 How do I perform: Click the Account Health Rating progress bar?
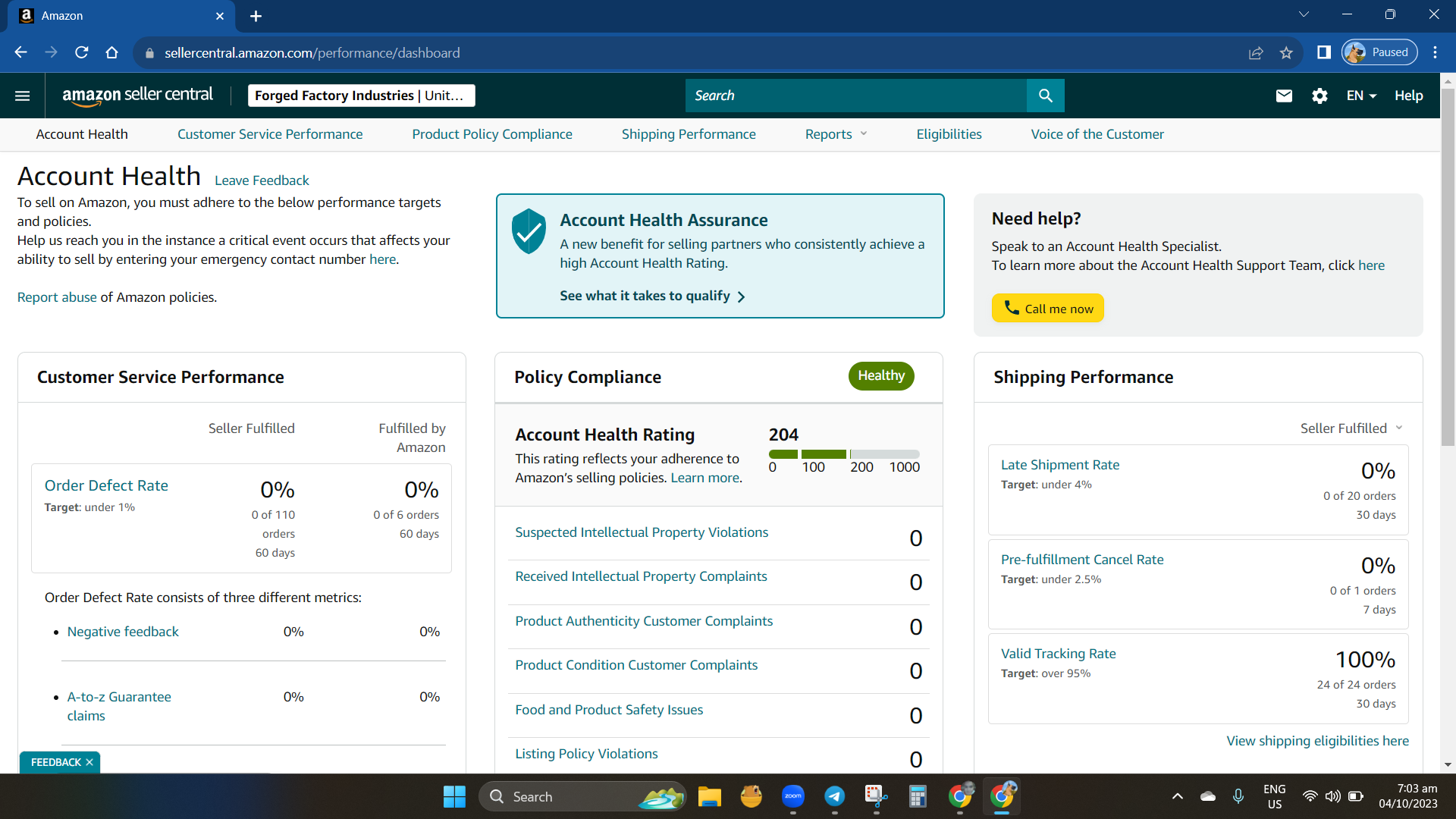(844, 454)
